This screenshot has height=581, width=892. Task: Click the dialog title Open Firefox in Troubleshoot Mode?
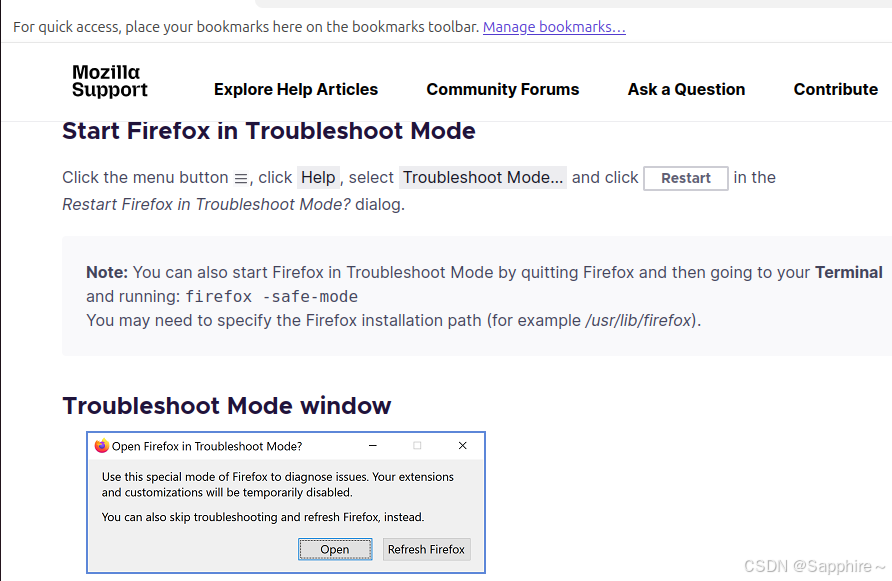coord(207,446)
